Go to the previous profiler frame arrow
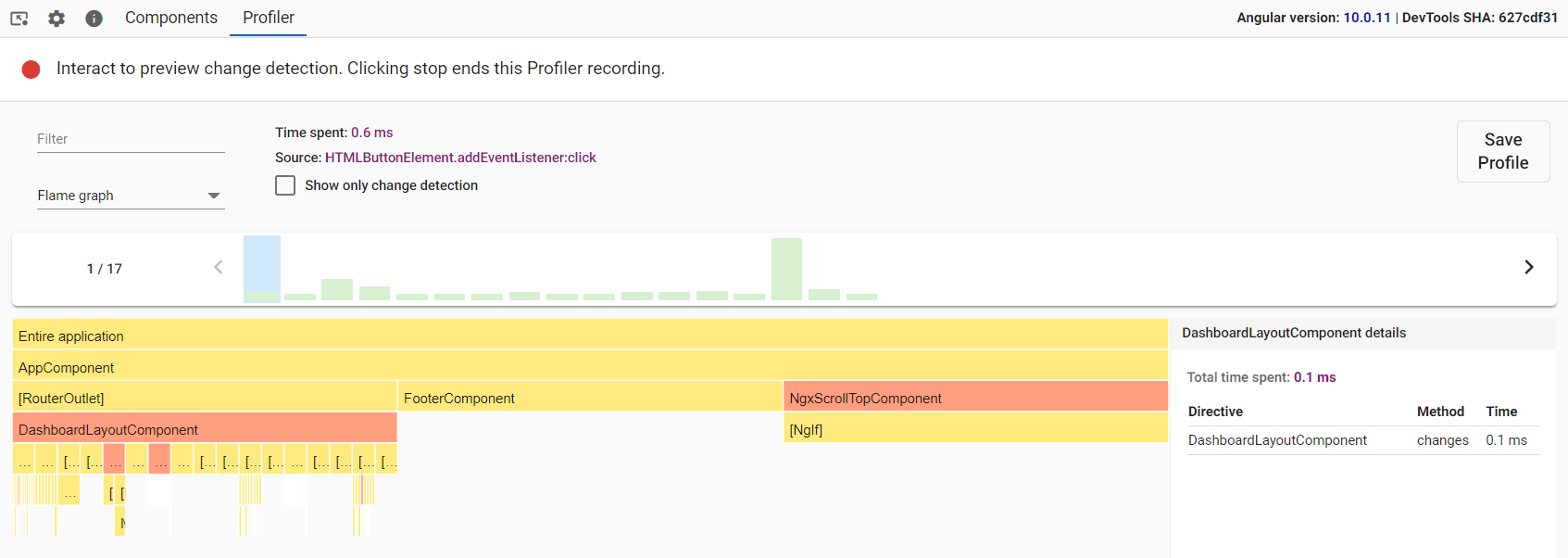 pyautogui.click(x=219, y=268)
